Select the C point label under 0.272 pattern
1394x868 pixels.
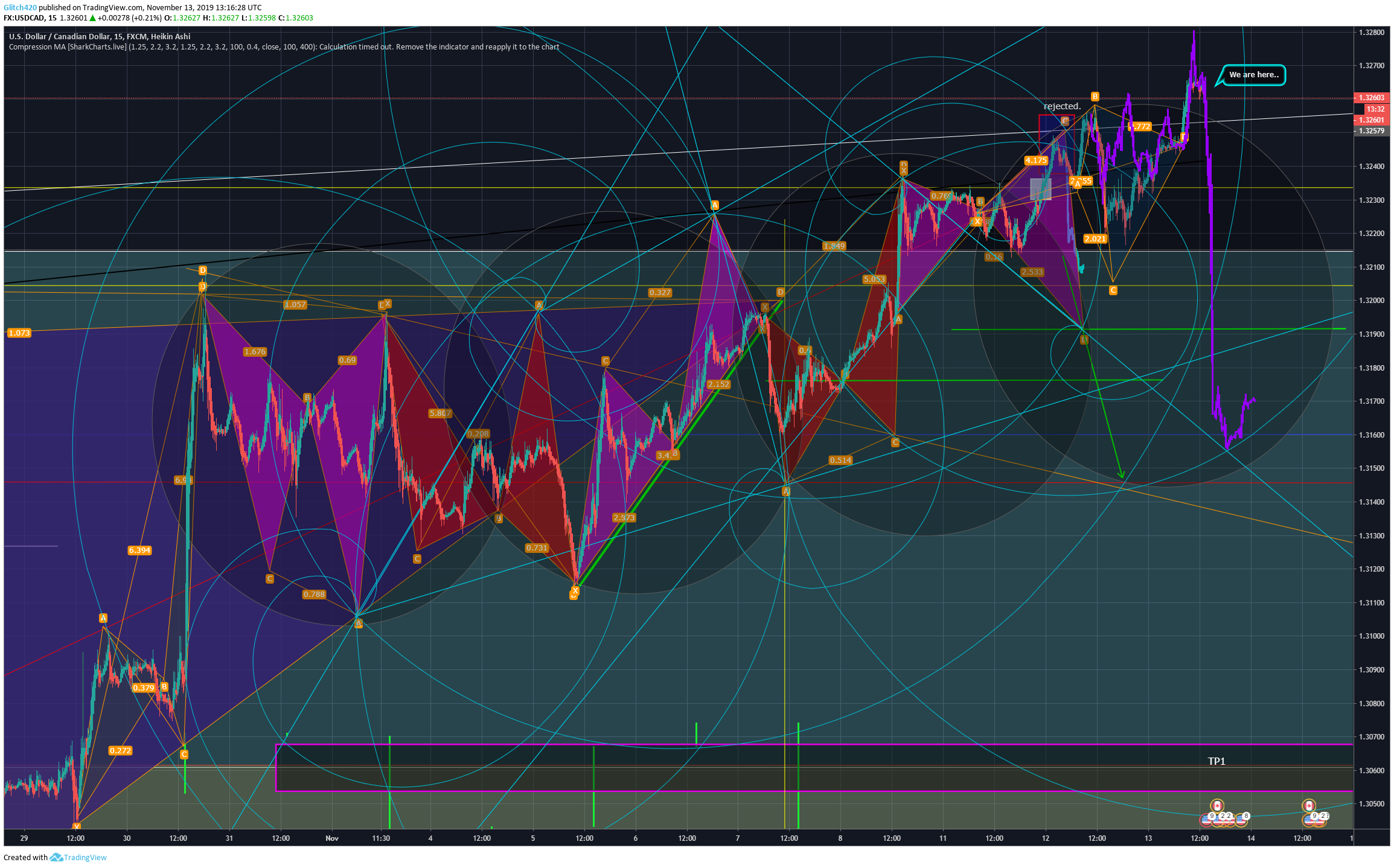click(x=184, y=754)
